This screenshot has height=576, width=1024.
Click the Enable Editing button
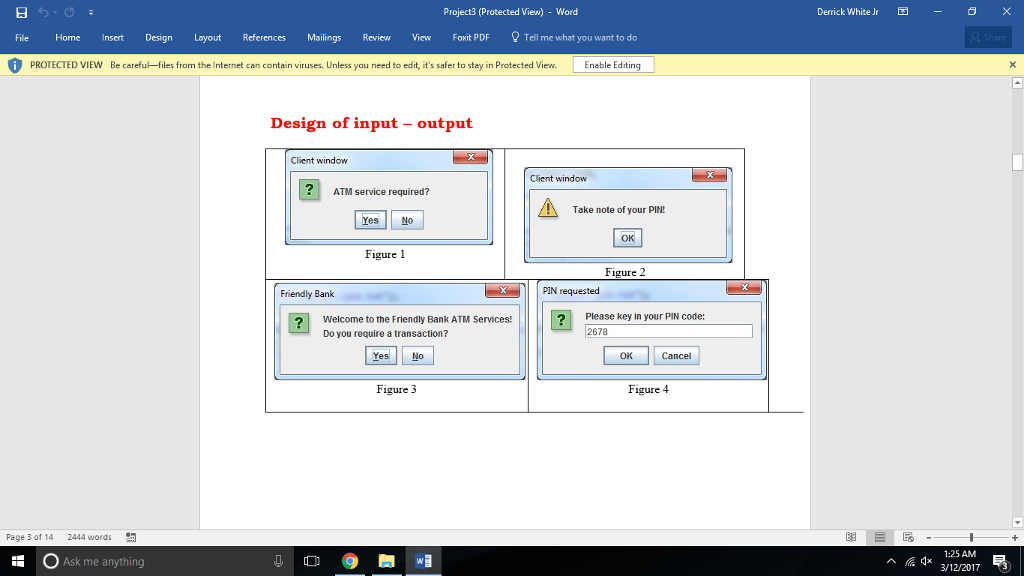[x=614, y=63]
